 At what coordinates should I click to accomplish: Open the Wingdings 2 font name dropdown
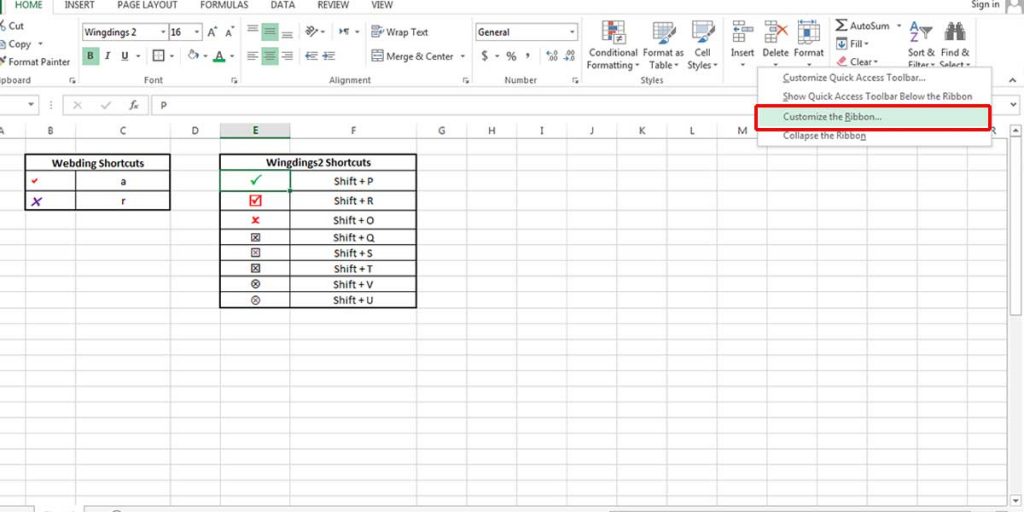pos(163,32)
